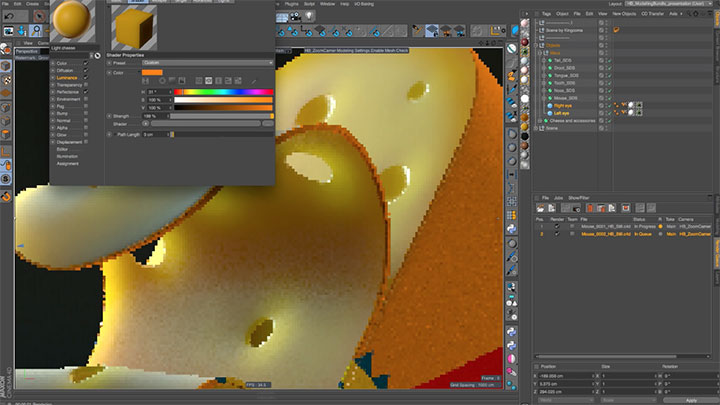Enable the Environment channel checkbox
The image size is (720, 405).
point(86,99)
